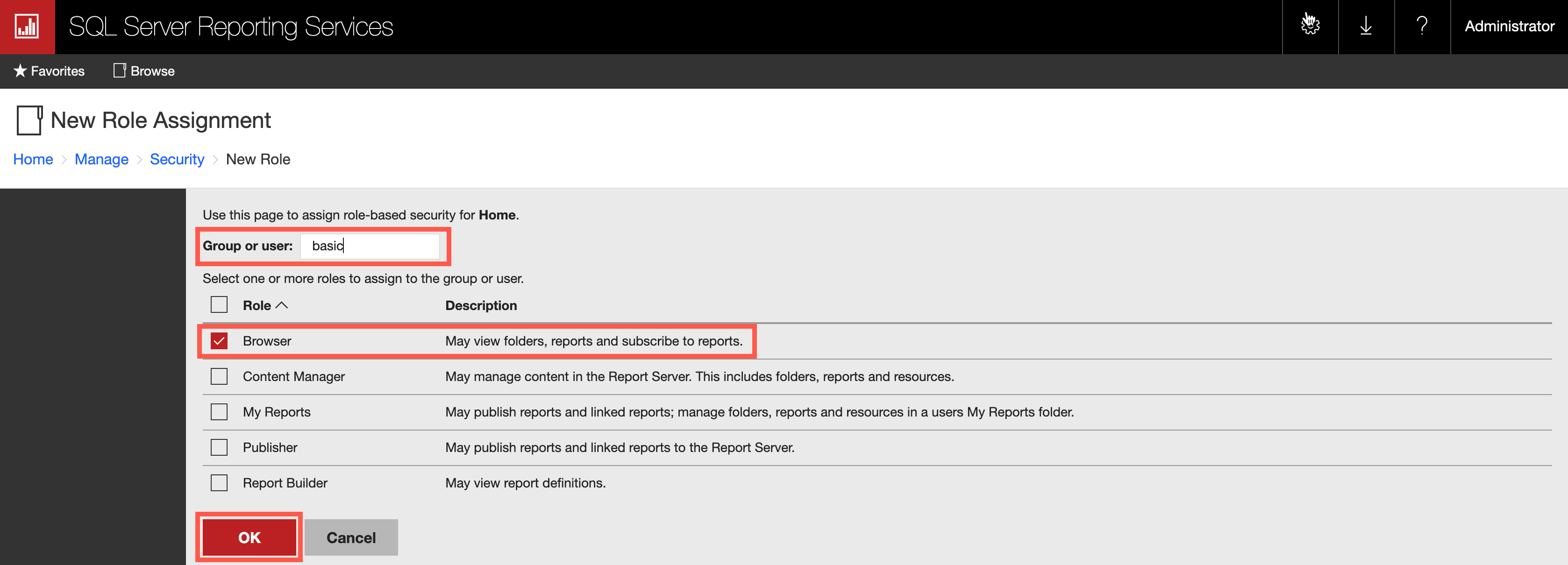The height and width of the screenshot is (565, 1568).
Task: Navigate to Security breadcrumb link
Action: [x=177, y=159]
